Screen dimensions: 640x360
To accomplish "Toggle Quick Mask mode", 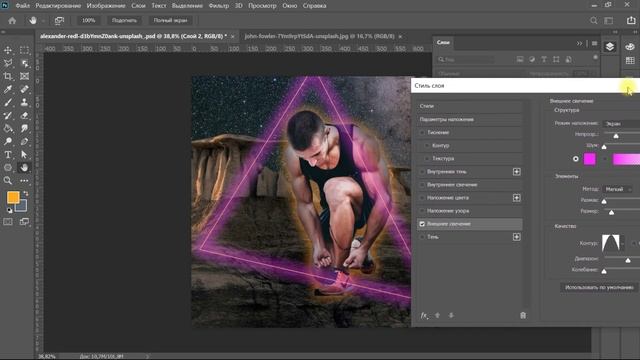I will coord(8,222).
